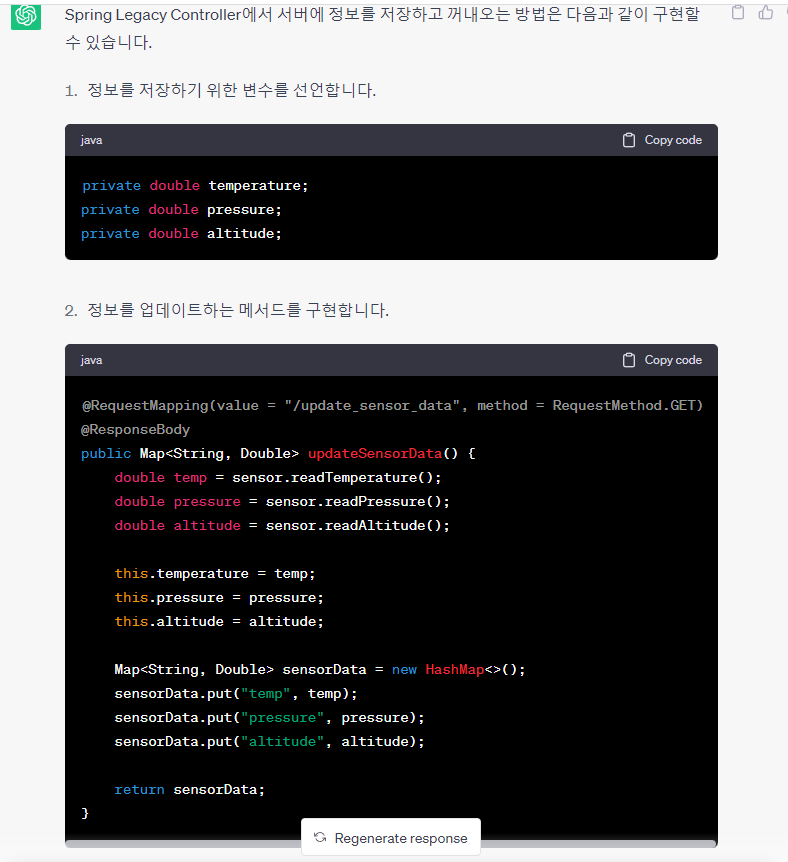Click the 'java' label of the second code block
Image resolution: width=788 pixels, height=862 pixels.
pyautogui.click(x=91, y=360)
